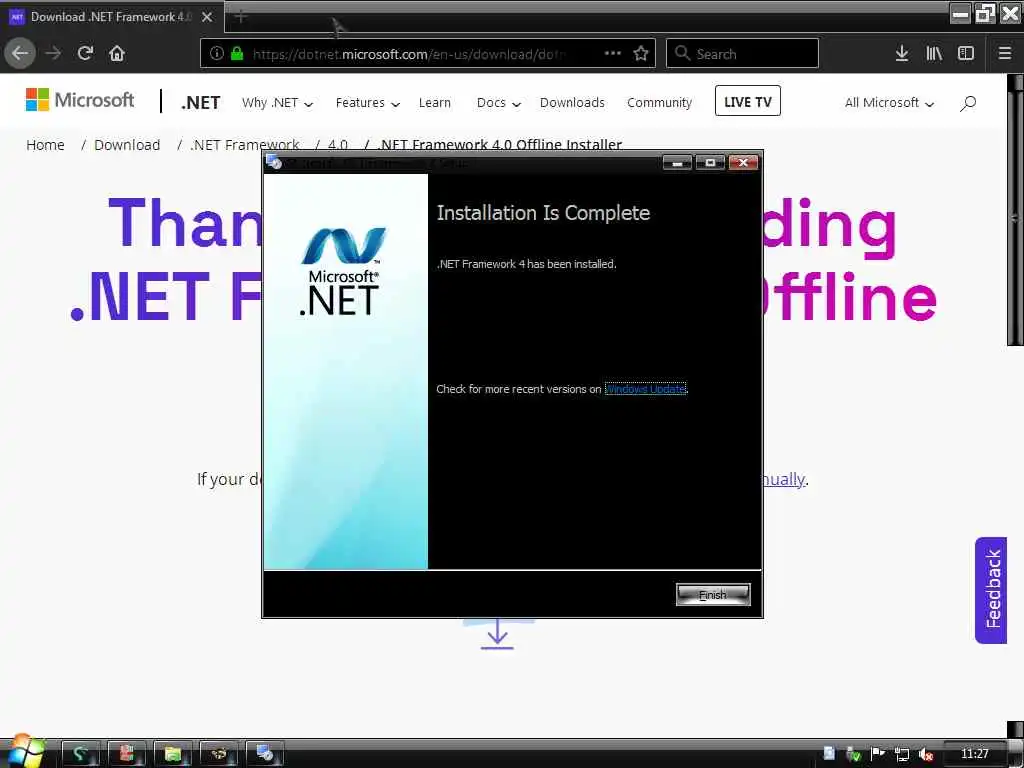Expand the All Microsoft dropdown
The image size is (1024, 768).
(x=889, y=103)
